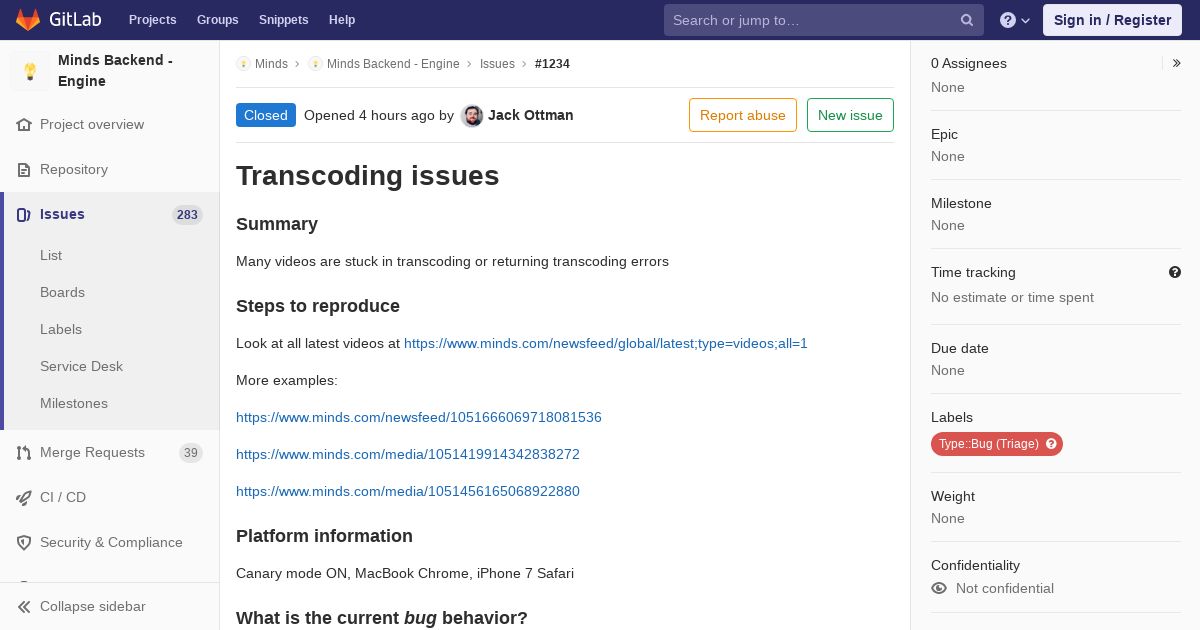Image resolution: width=1200 pixels, height=630 pixels.
Task: Open the media/1051419914342838272 link
Action: click(x=408, y=454)
